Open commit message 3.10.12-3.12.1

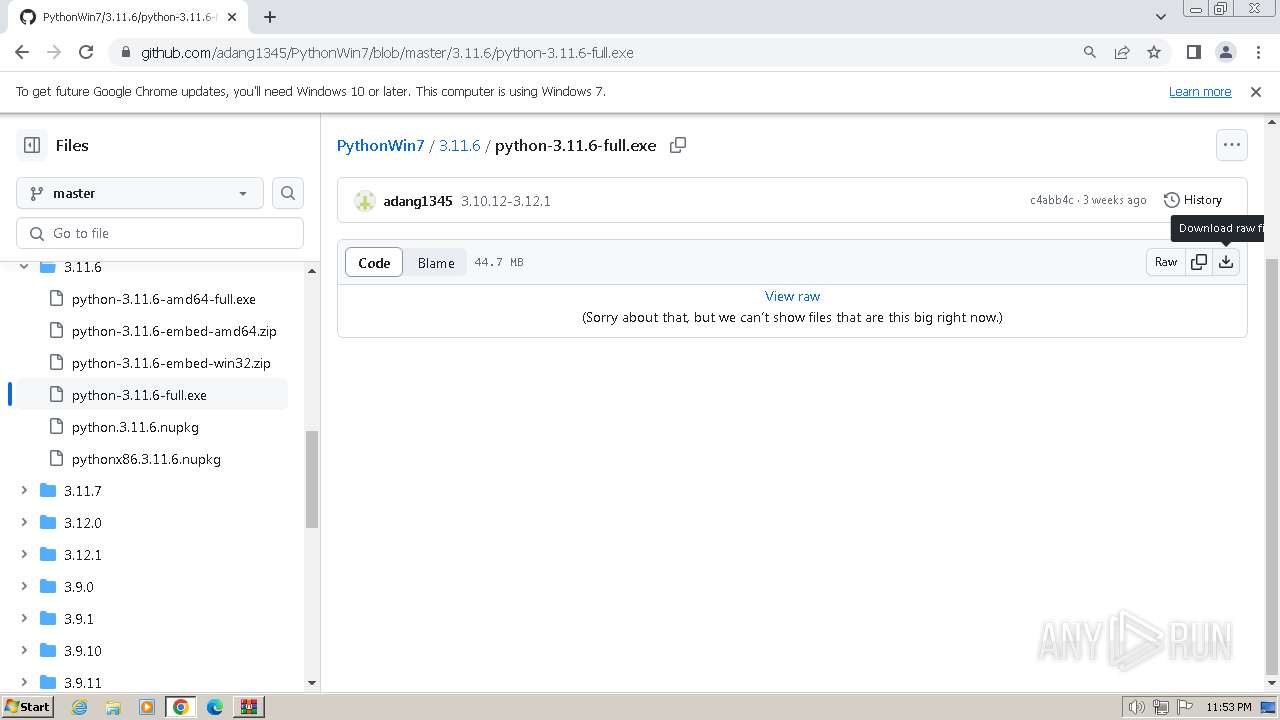(506, 201)
